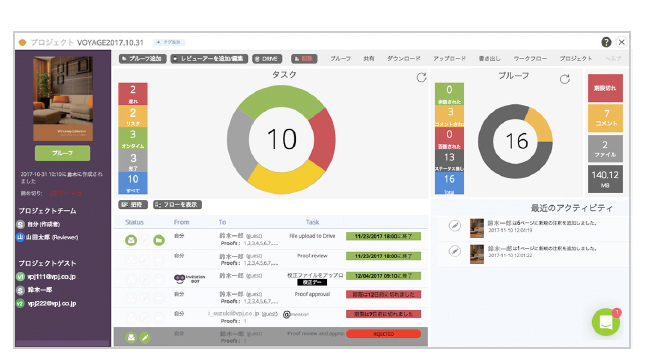
Task: Click thumbnail of 6-page annotation activity
Action: (477, 228)
